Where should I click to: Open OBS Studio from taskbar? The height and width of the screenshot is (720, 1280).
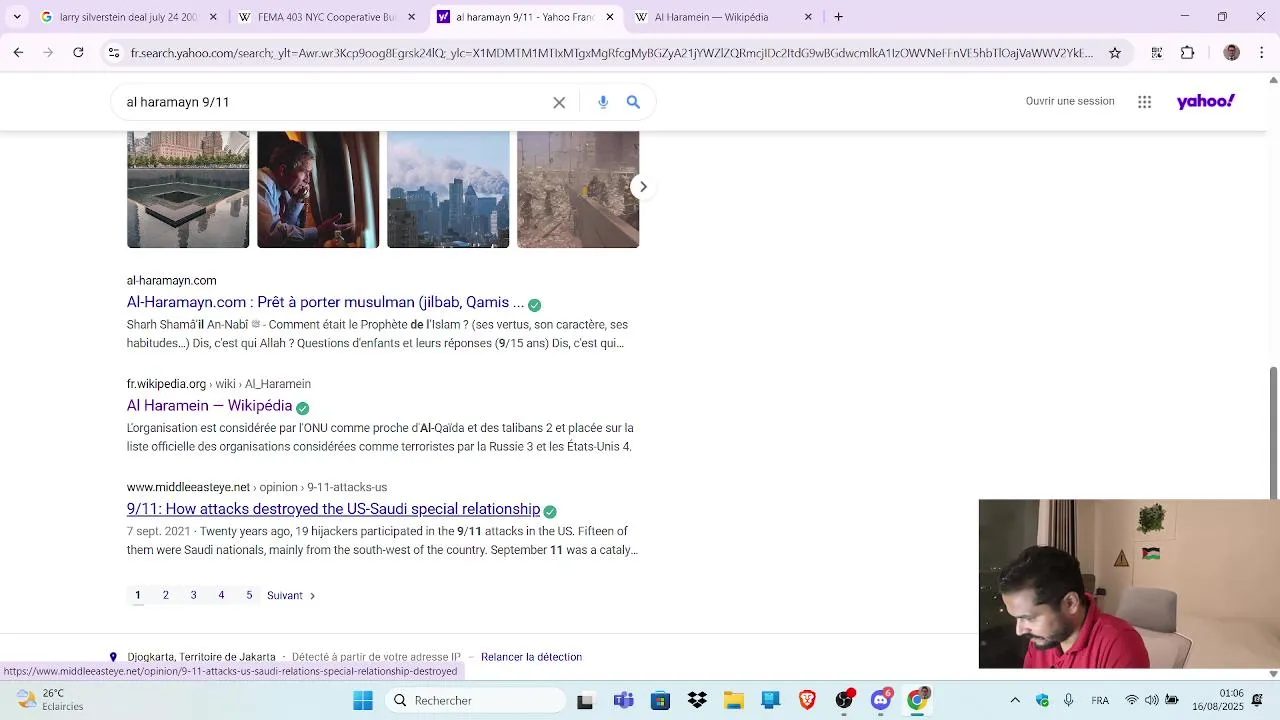pos(844,701)
